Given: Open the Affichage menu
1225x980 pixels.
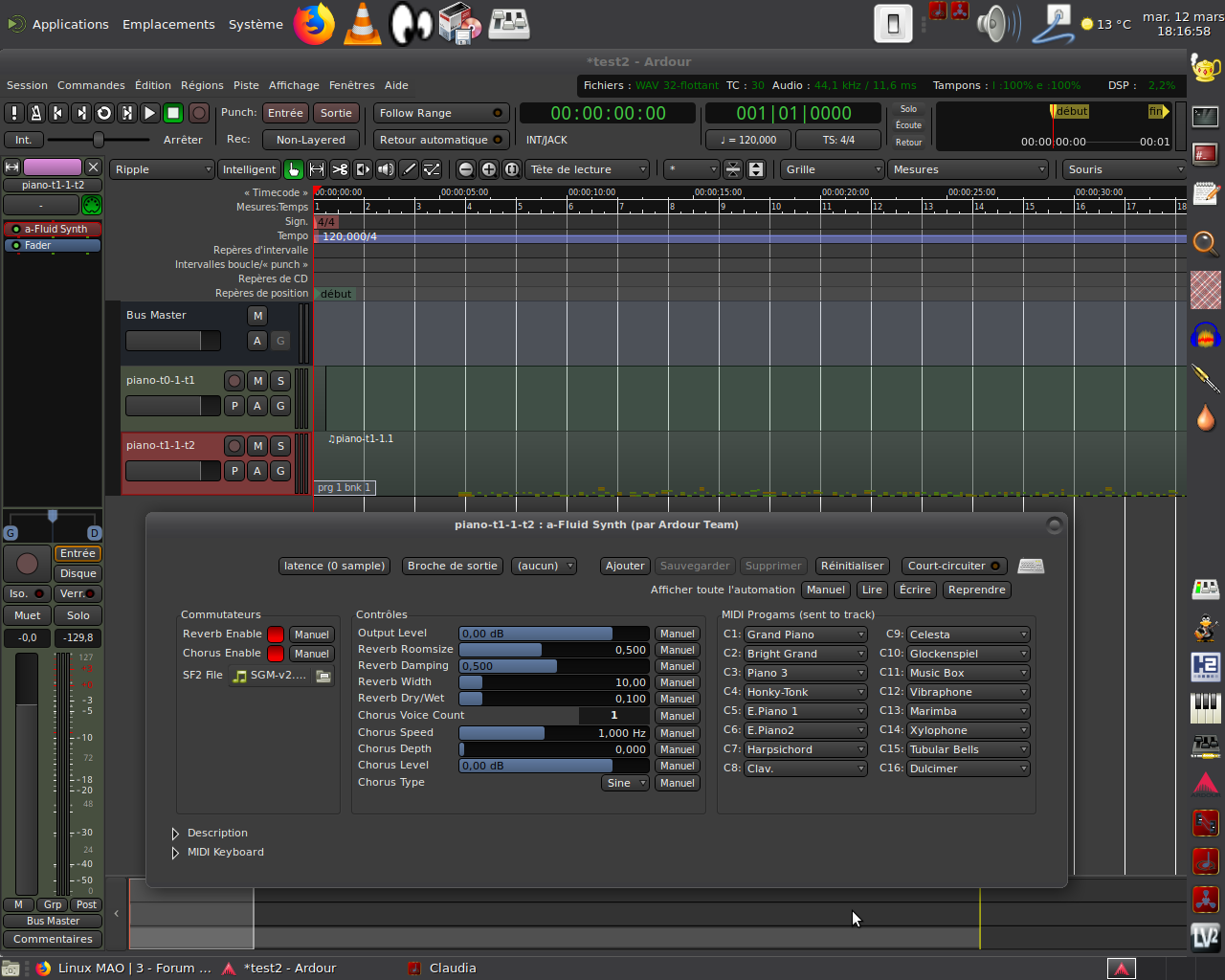Looking at the screenshot, I should pos(294,85).
